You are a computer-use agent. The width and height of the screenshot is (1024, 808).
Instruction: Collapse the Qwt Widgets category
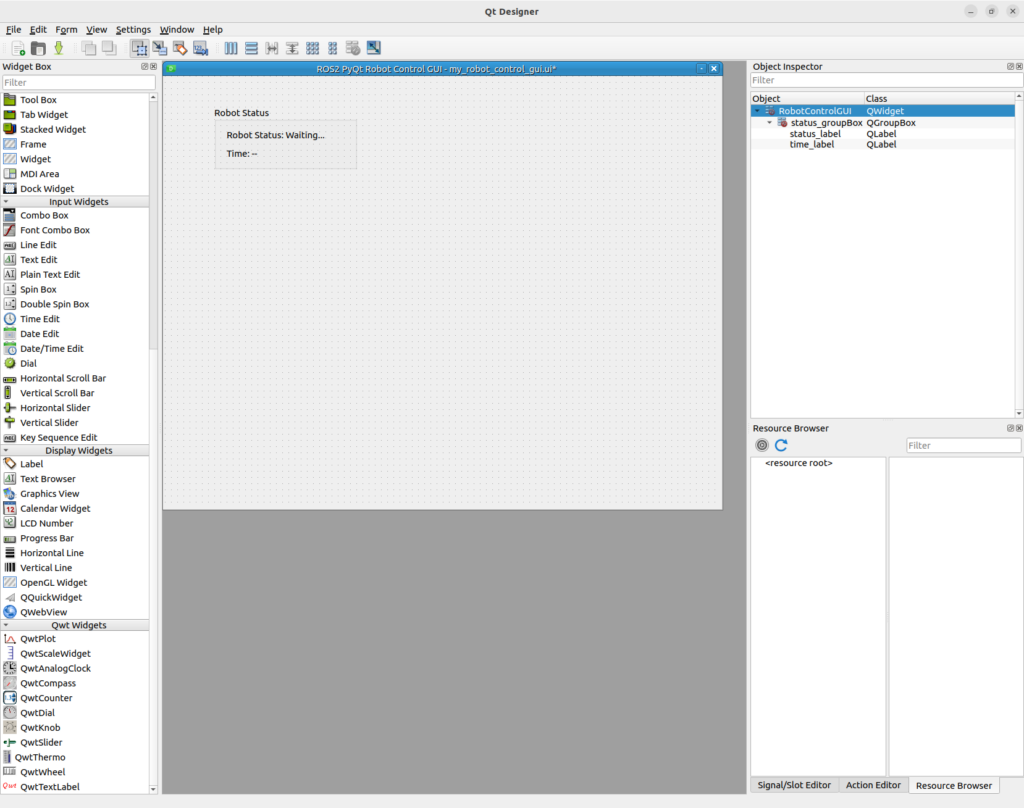7,625
